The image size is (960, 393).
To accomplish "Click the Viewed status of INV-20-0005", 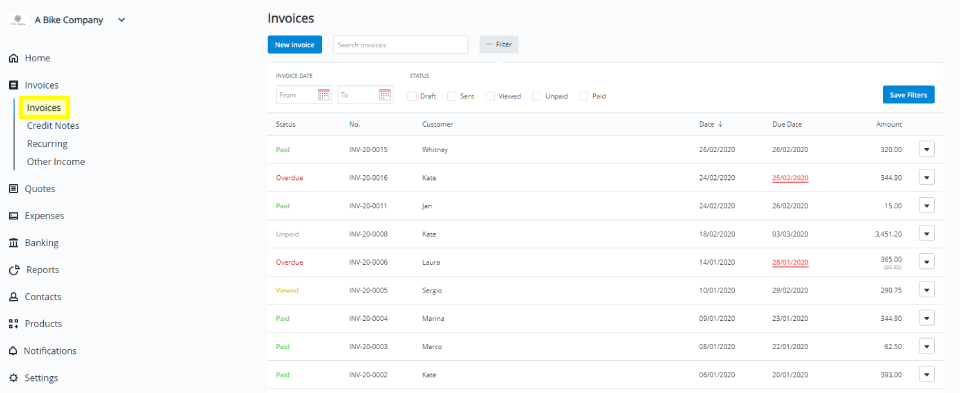I will pyautogui.click(x=287, y=290).
